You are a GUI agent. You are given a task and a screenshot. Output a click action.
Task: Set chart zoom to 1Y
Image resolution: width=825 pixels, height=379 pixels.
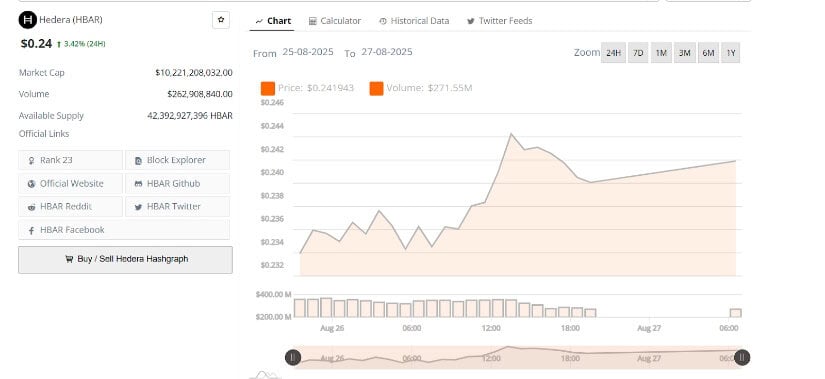[731, 53]
